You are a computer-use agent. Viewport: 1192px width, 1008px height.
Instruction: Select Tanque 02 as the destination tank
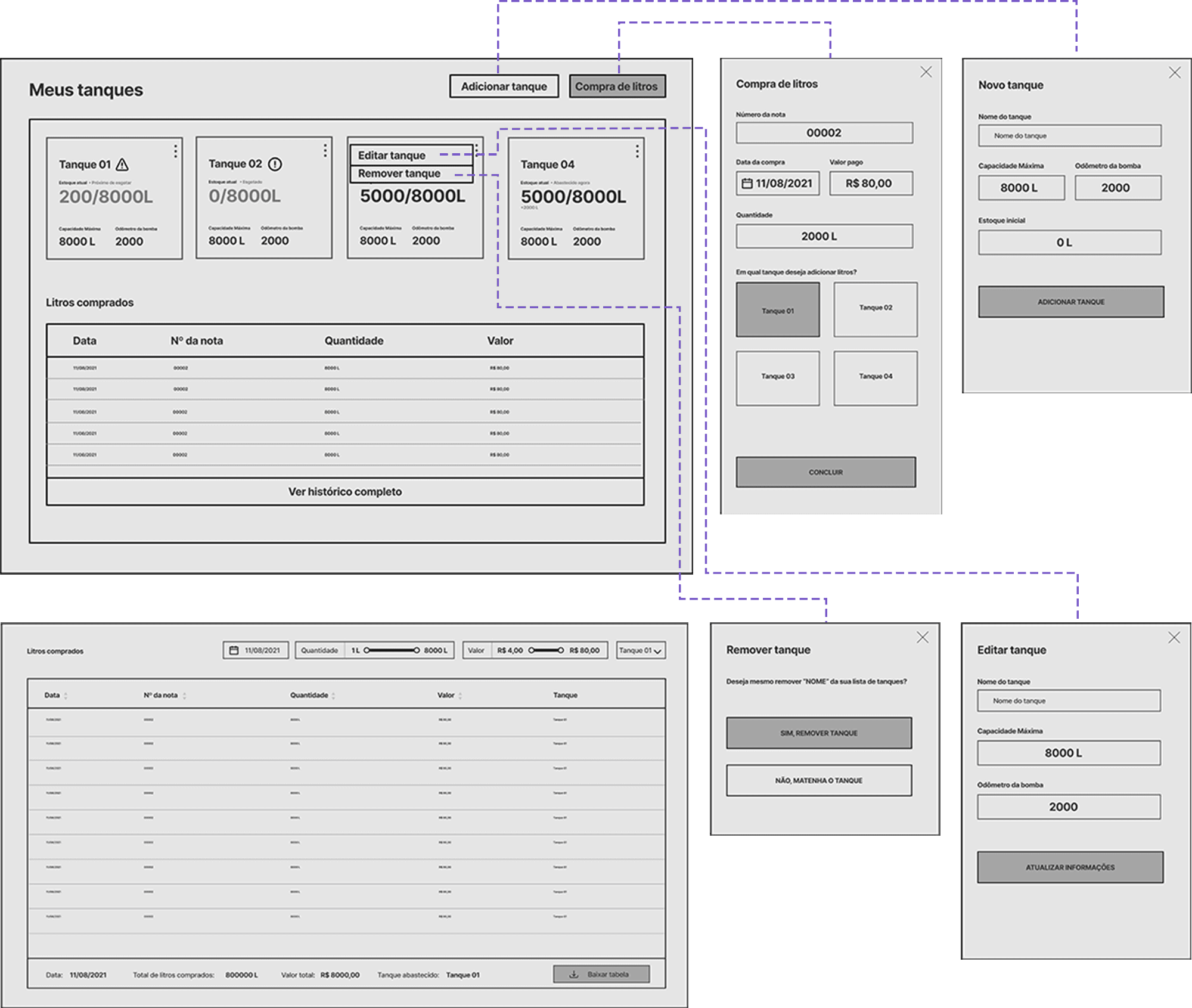(875, 309)
